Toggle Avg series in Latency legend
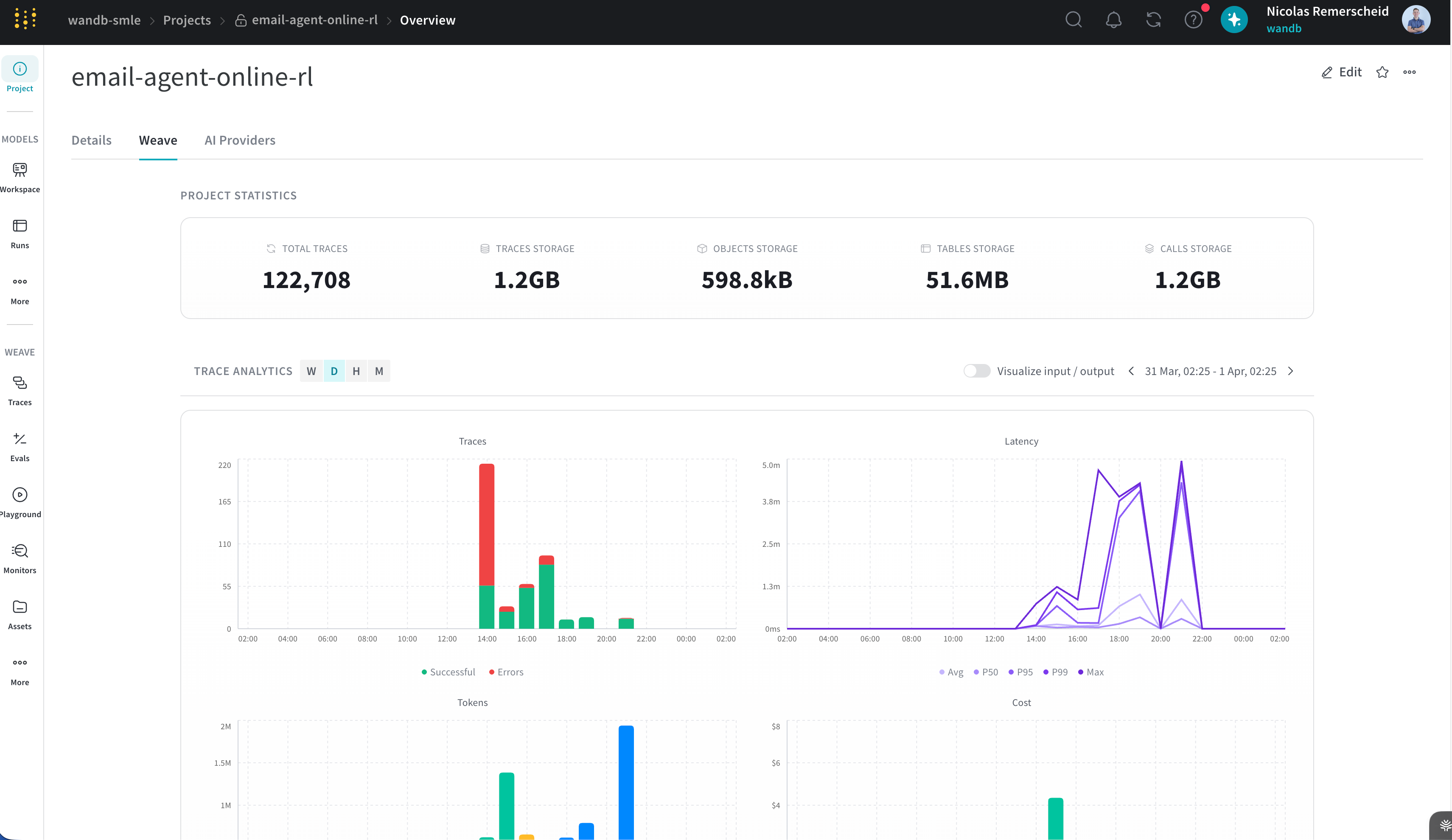The height and width of the screenshot is (840, 1452). coord(951,672)
